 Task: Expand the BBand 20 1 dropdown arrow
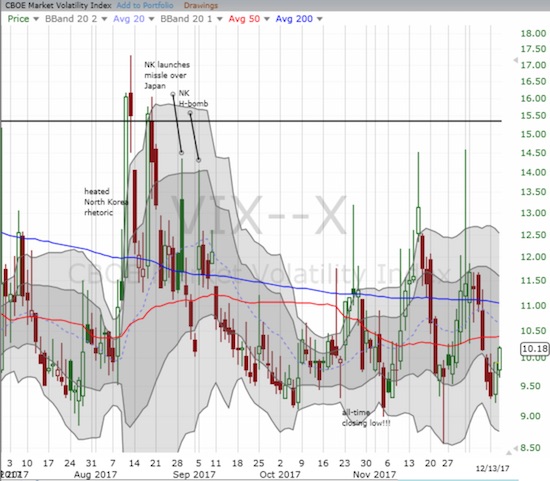pos(220,19)
